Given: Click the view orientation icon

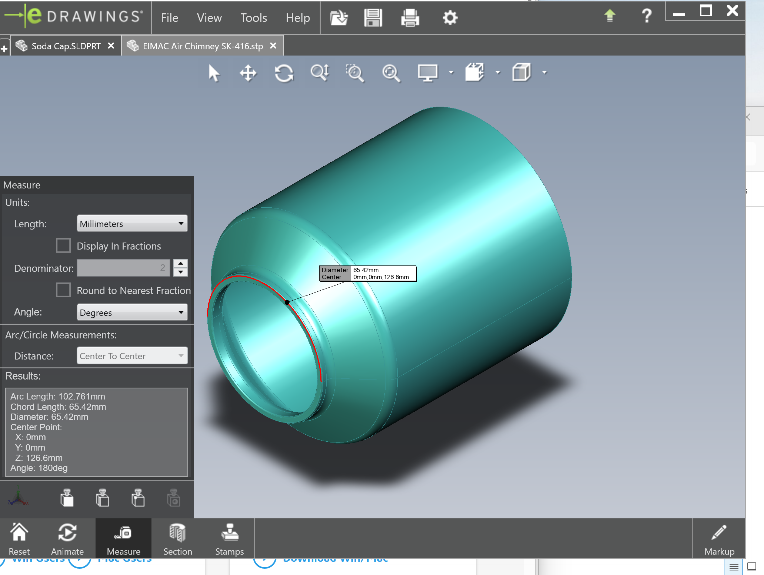Looking at the screenshot, I should pyautogui.click(x=474, y=73).
